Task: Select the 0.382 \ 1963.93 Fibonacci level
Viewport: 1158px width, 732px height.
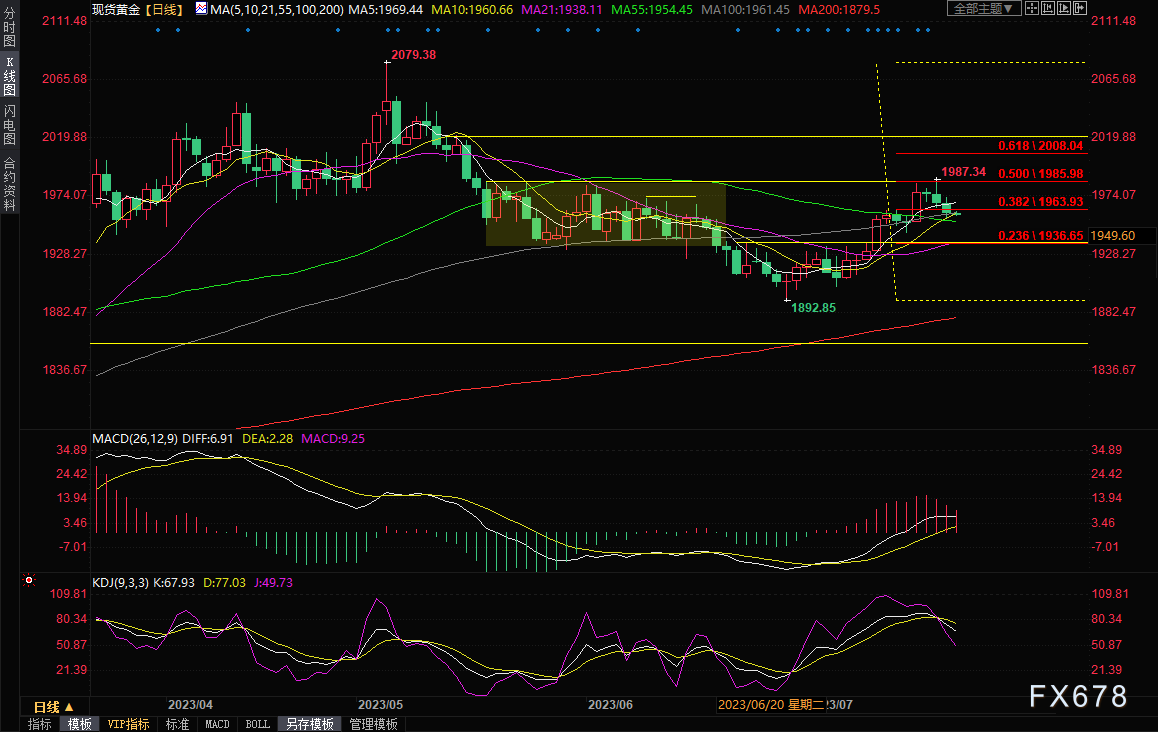Action: pos(1041,202)
